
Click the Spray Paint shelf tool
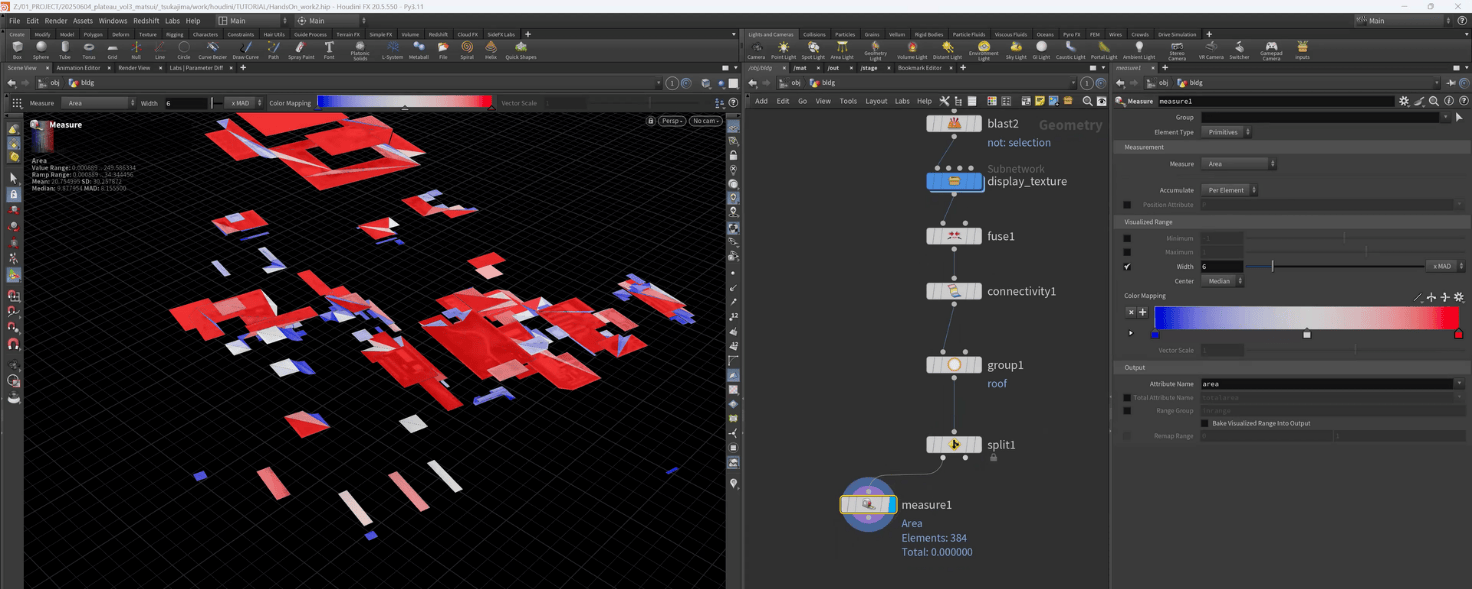(300, 49)
